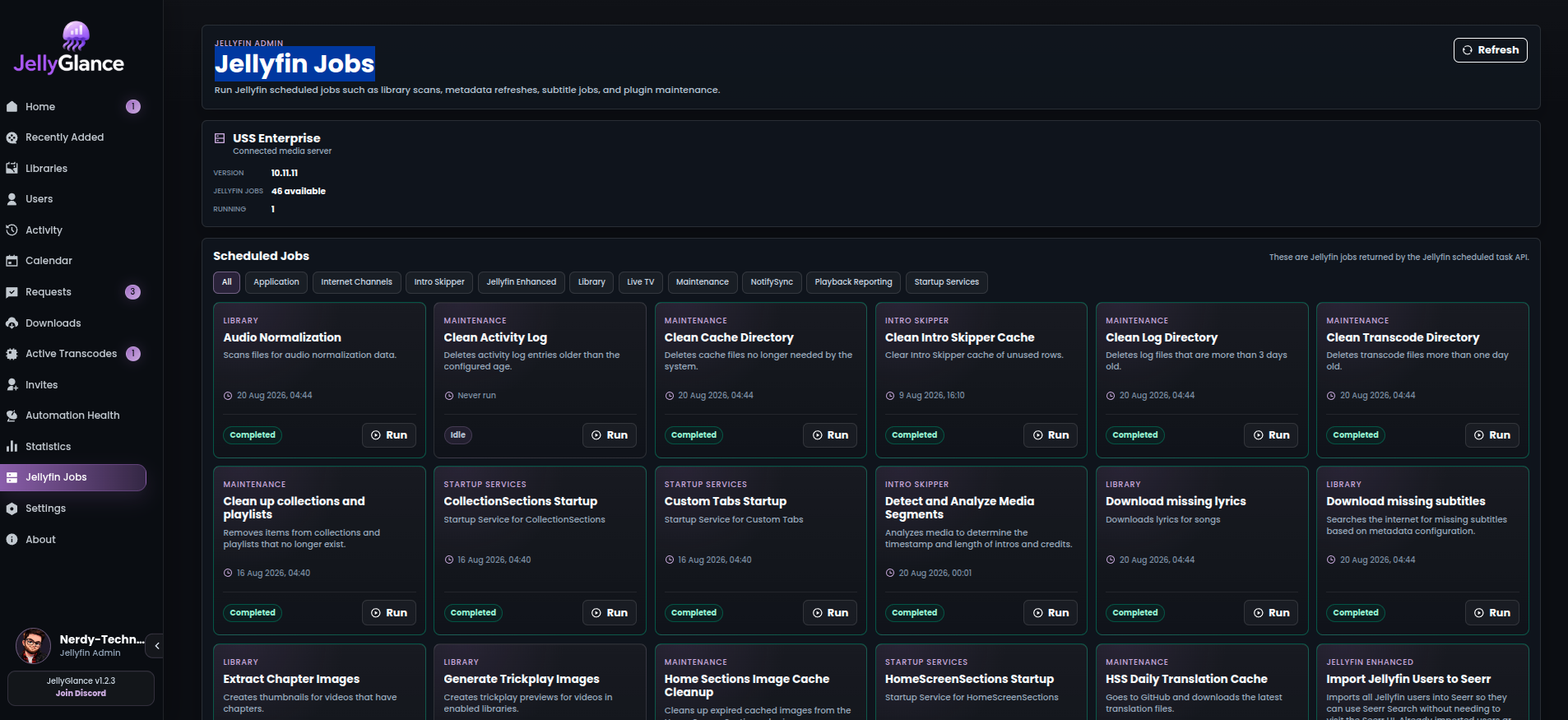The width and height of the screenshot is (1568, 720).
Task: Run the CollectionSections Startup job
Action: [x=610, y=613]
